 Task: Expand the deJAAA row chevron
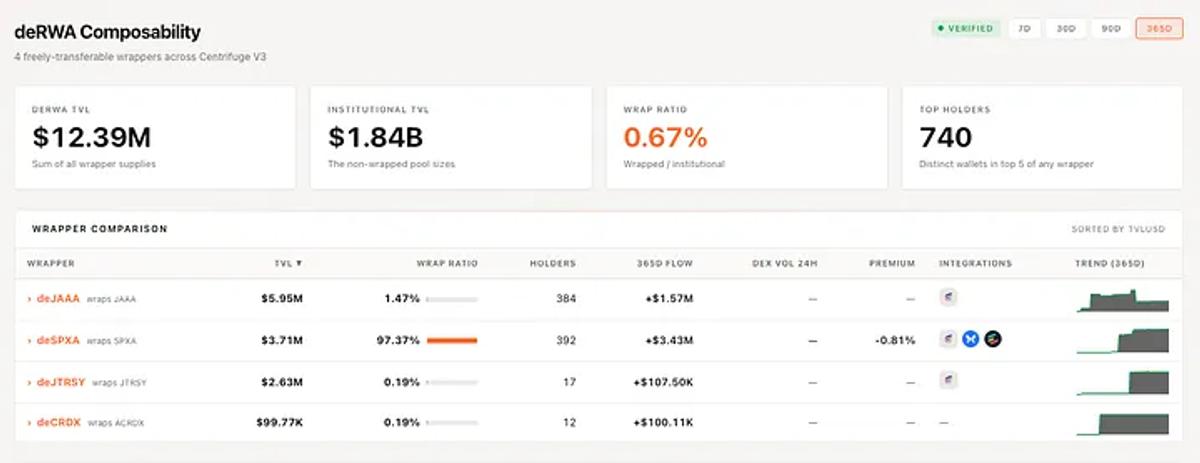pos(29,299)
